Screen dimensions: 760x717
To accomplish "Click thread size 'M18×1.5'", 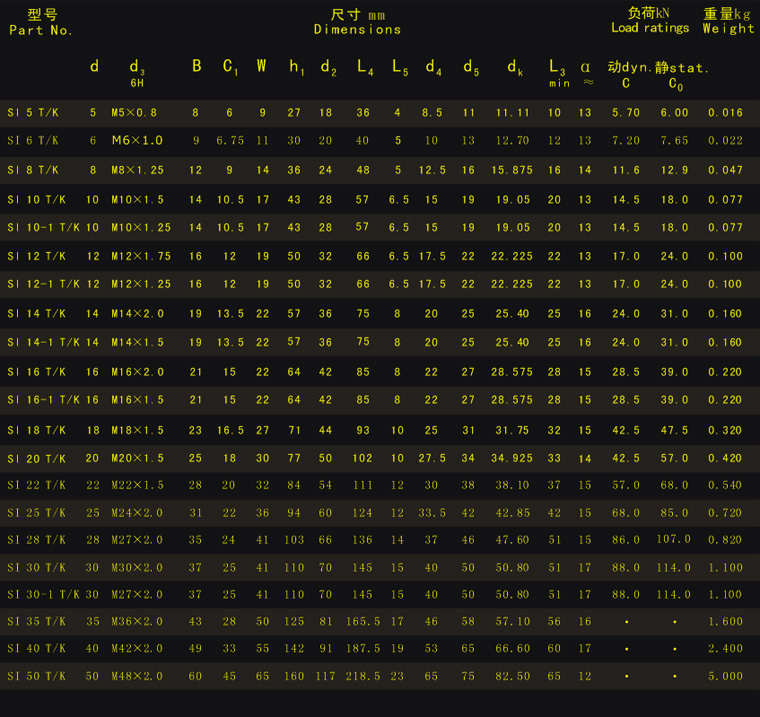I will tap(138, 430).
